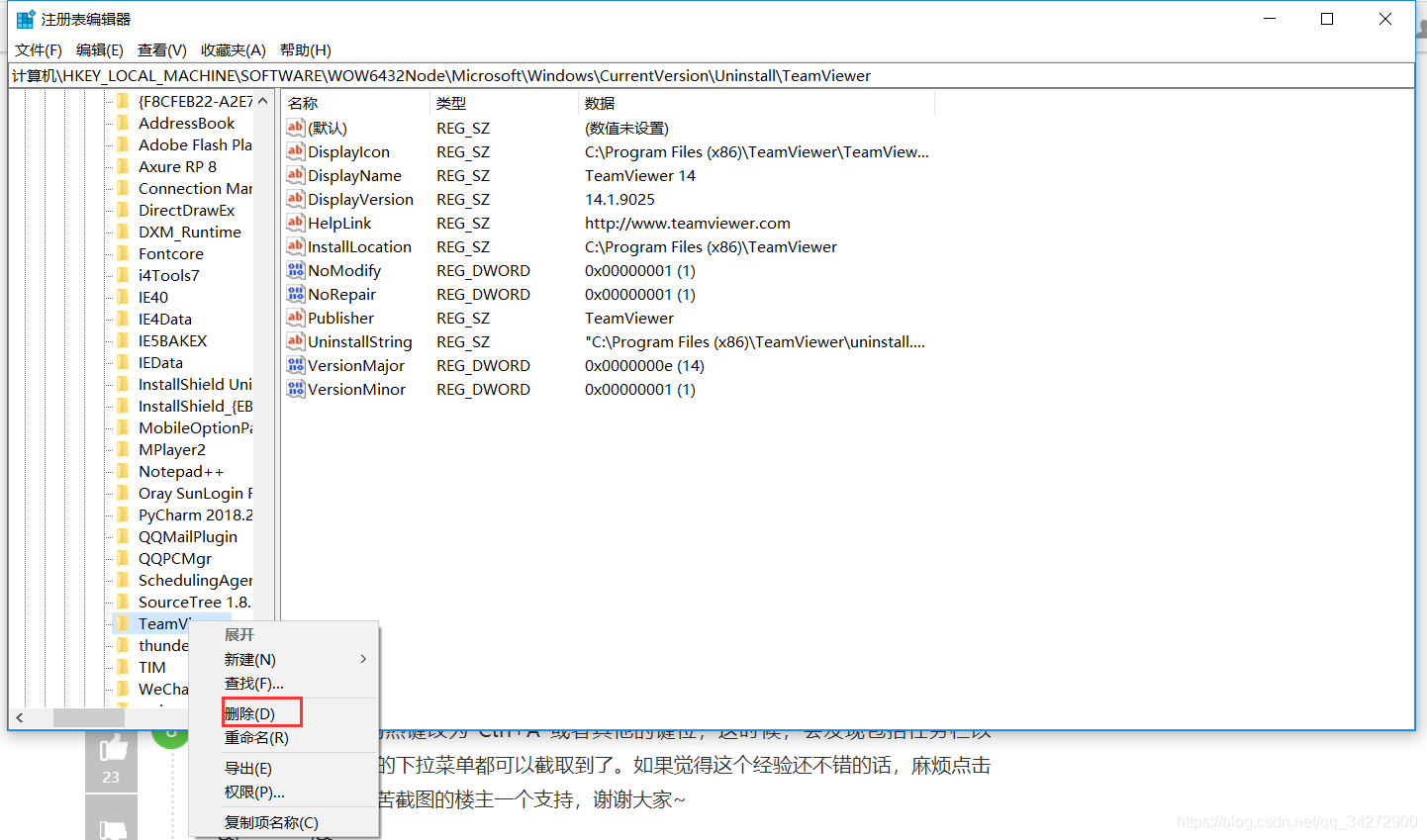Select the InstallLocation string value icon
Screen dimensions: 1427x840
(296, 246)
